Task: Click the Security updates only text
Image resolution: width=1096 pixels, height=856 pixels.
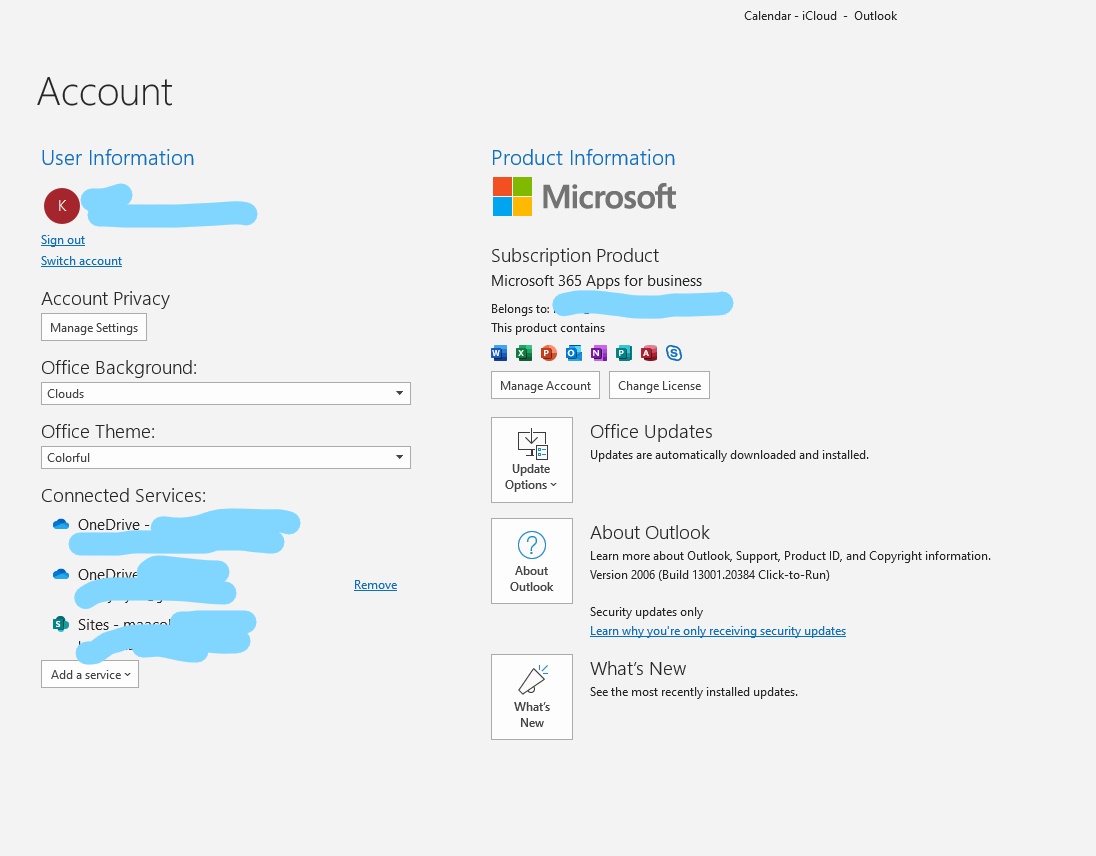Action: coord(647,612)
